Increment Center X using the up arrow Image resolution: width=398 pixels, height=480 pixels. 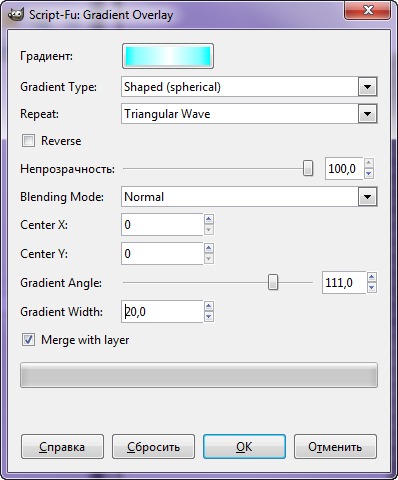pos(209,219)
